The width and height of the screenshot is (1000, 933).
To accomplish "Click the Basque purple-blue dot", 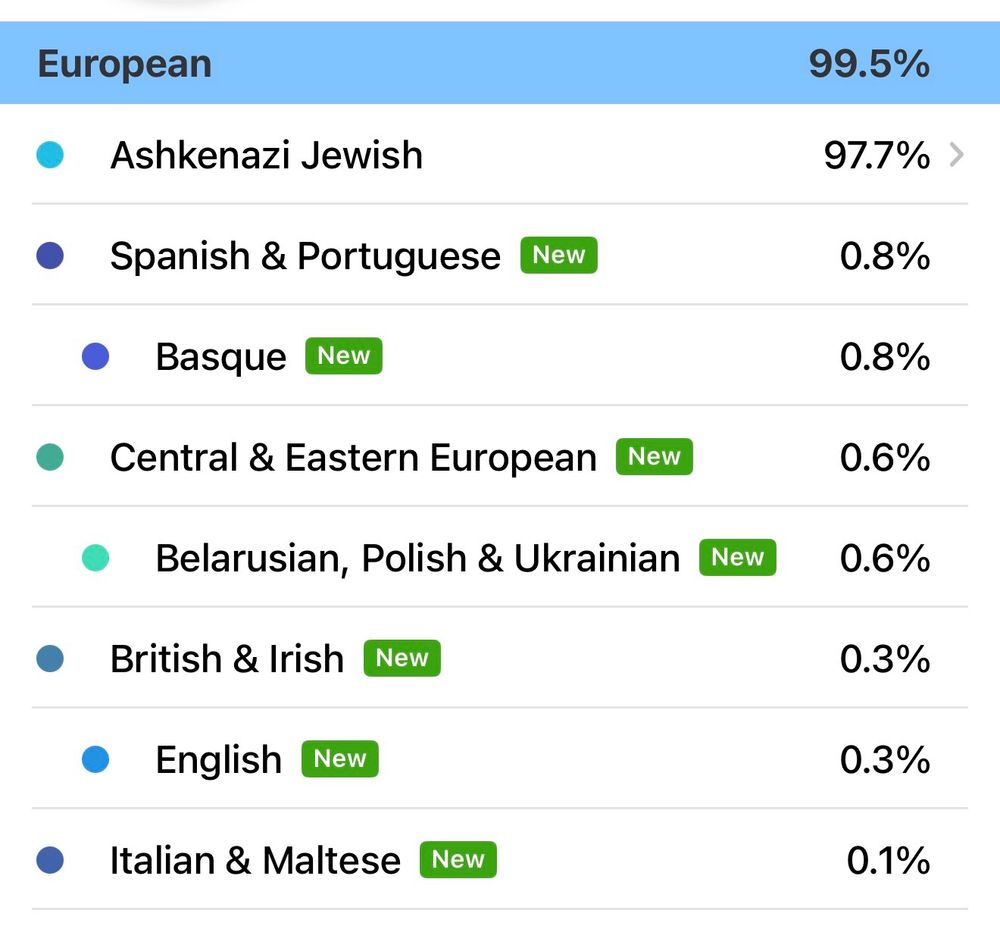I will [95, 357].
